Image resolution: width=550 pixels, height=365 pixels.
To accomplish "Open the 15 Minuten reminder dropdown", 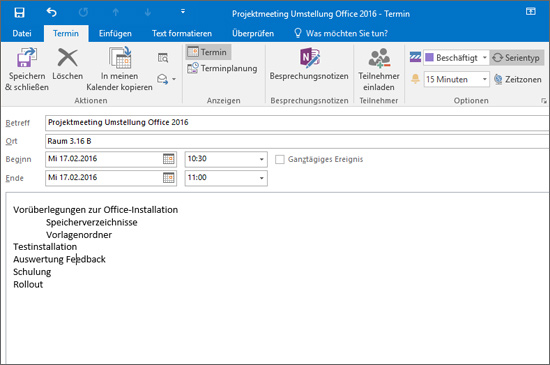I will (484, 79).
